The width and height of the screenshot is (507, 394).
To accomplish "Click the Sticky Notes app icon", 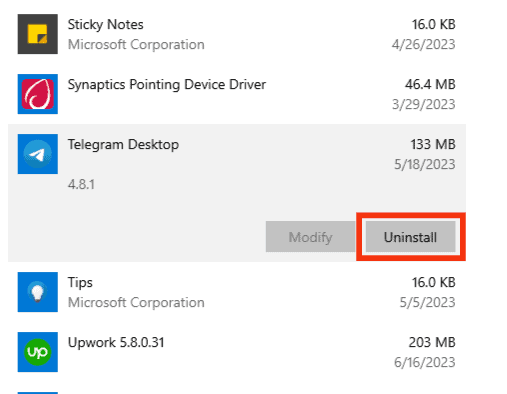I will [38, 34].
